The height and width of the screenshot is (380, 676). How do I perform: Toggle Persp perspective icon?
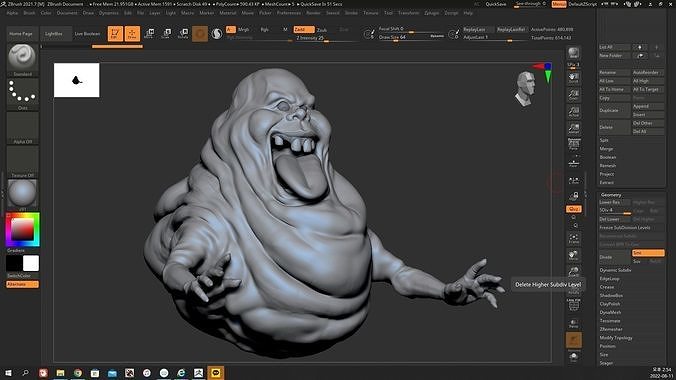(x=573, y=144)
